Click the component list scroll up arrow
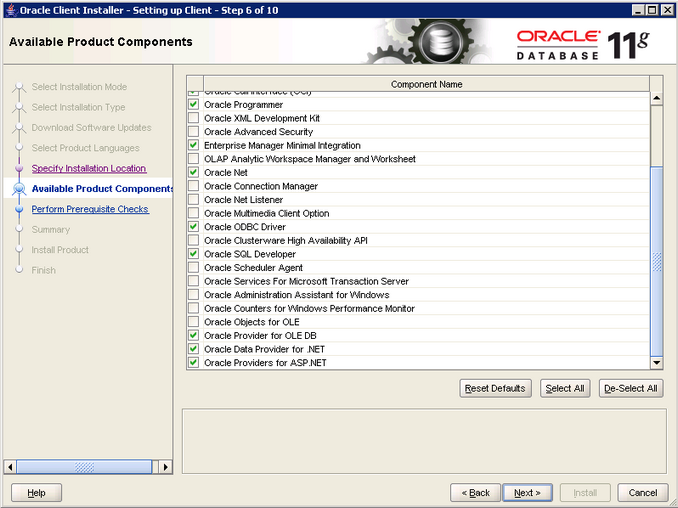The width and height of the screenshot is (678, 508). click(x=656, y=98)
